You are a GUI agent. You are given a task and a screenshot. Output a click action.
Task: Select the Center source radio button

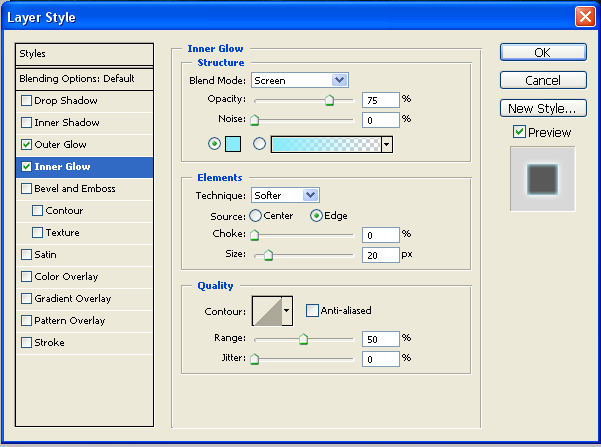[256, 215]
